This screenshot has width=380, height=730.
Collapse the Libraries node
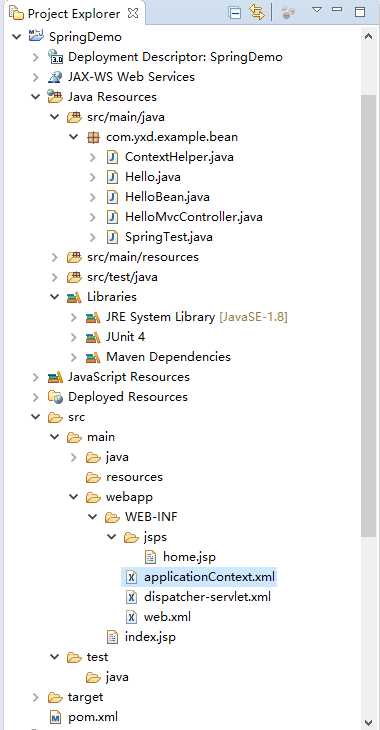tap(55, 297)
